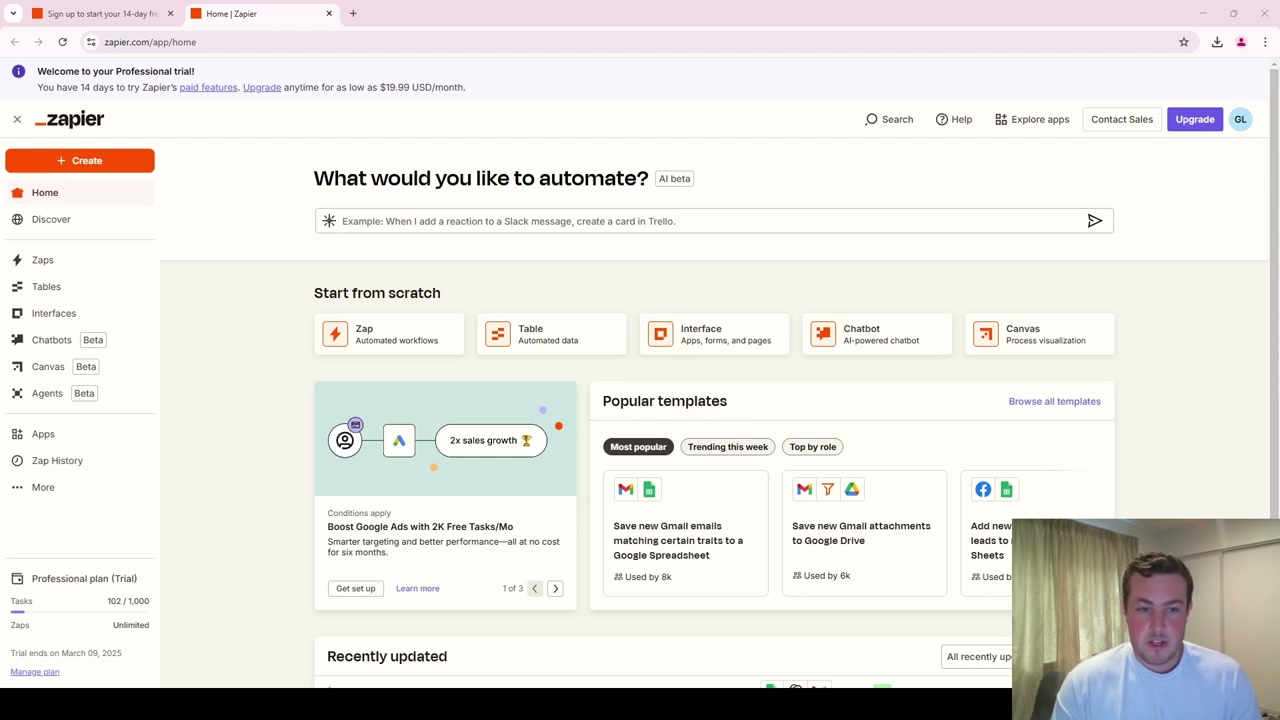Click Professional plan (Trial) label

point(84,578)
